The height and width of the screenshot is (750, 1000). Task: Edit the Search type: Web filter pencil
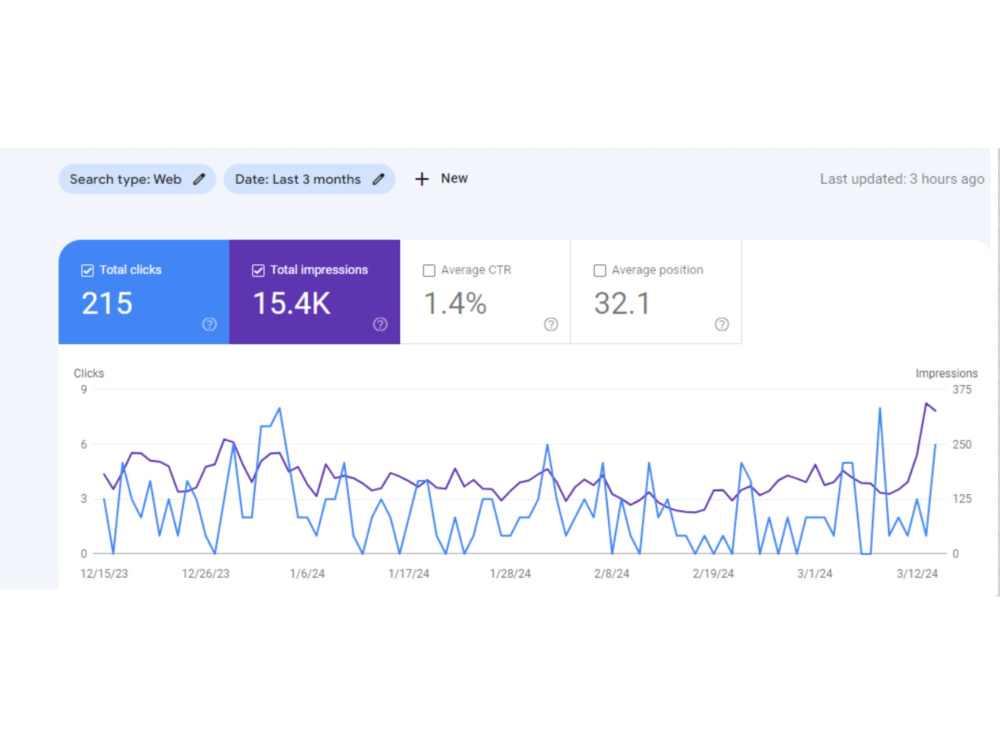click(199, 179)
